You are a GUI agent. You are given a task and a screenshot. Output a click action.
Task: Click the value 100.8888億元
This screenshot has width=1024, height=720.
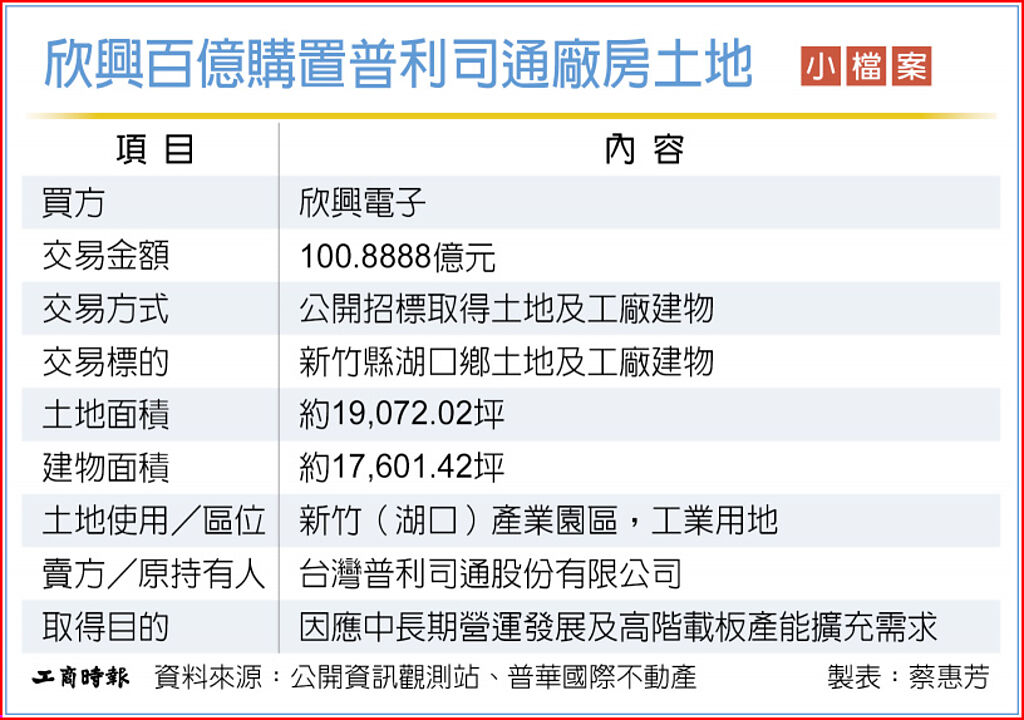[x=398, y=256]
